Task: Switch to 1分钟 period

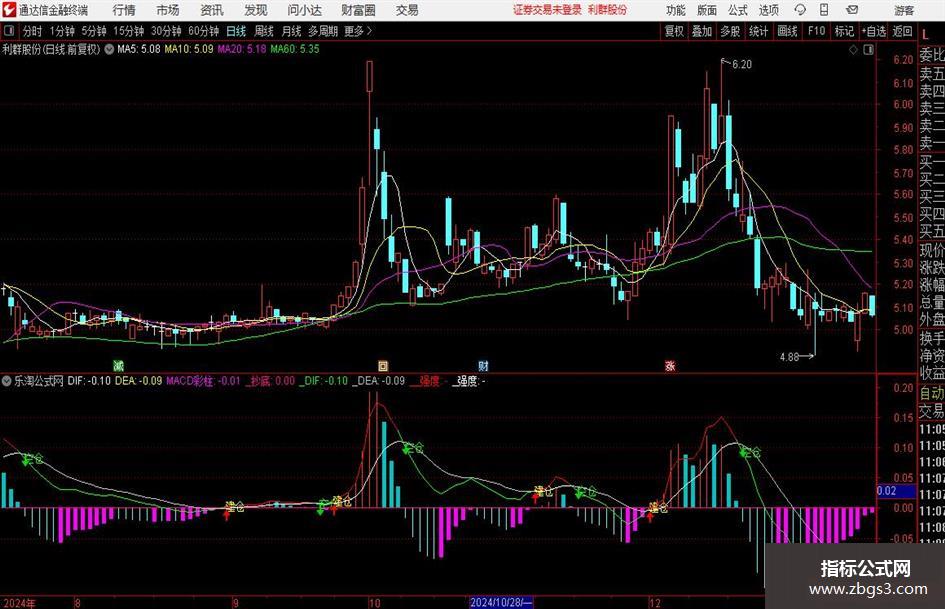Action: coord(61,31)
